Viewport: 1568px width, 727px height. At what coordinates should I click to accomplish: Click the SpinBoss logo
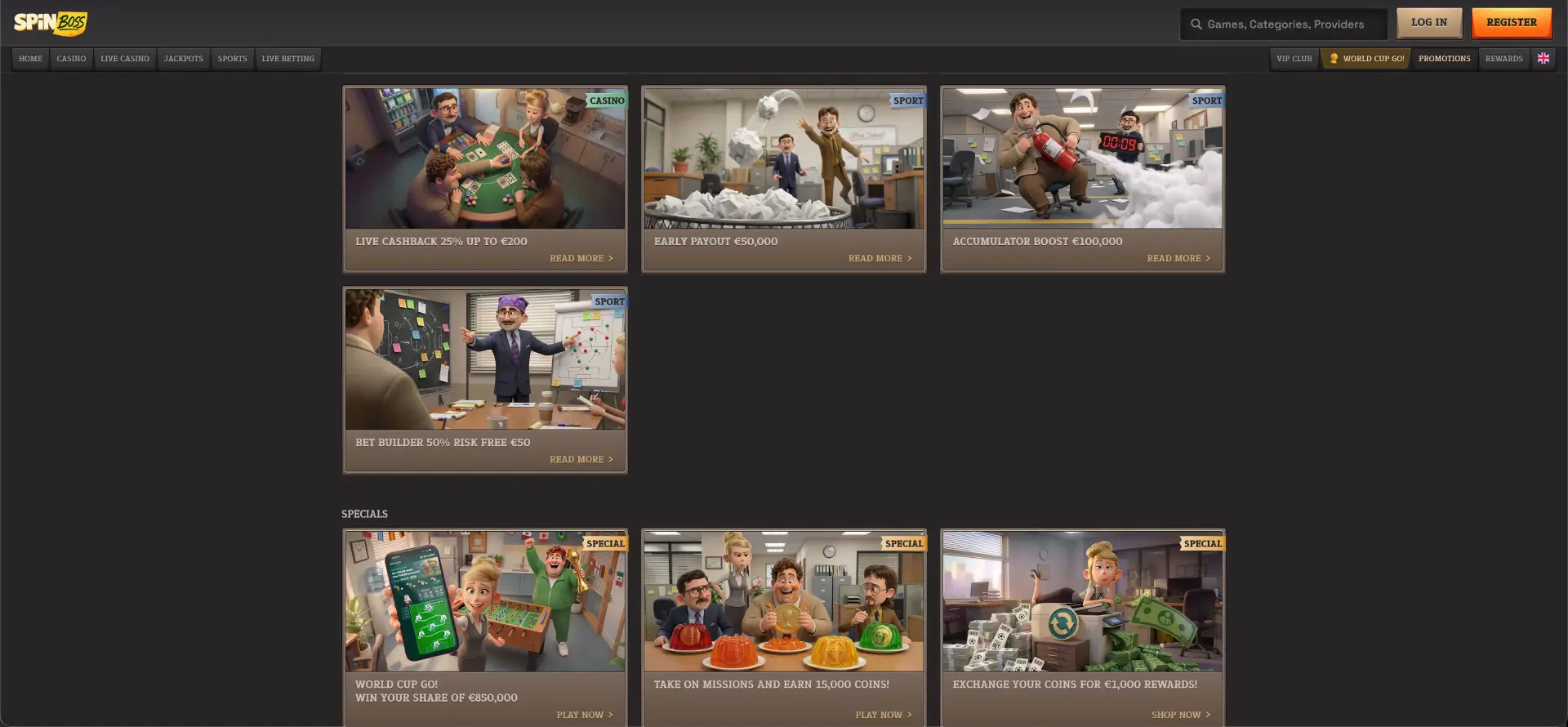pos(51,24)
